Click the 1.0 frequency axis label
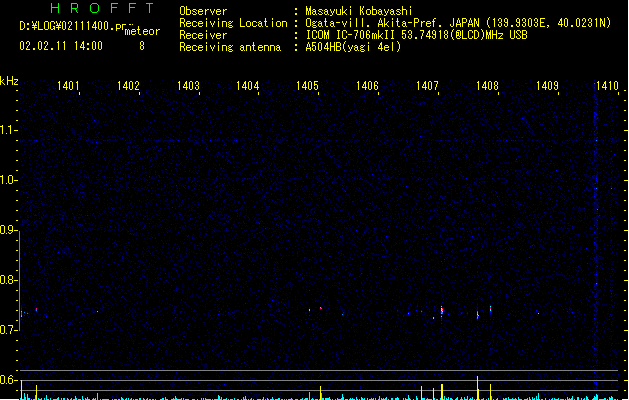 [x=8, y=180]
